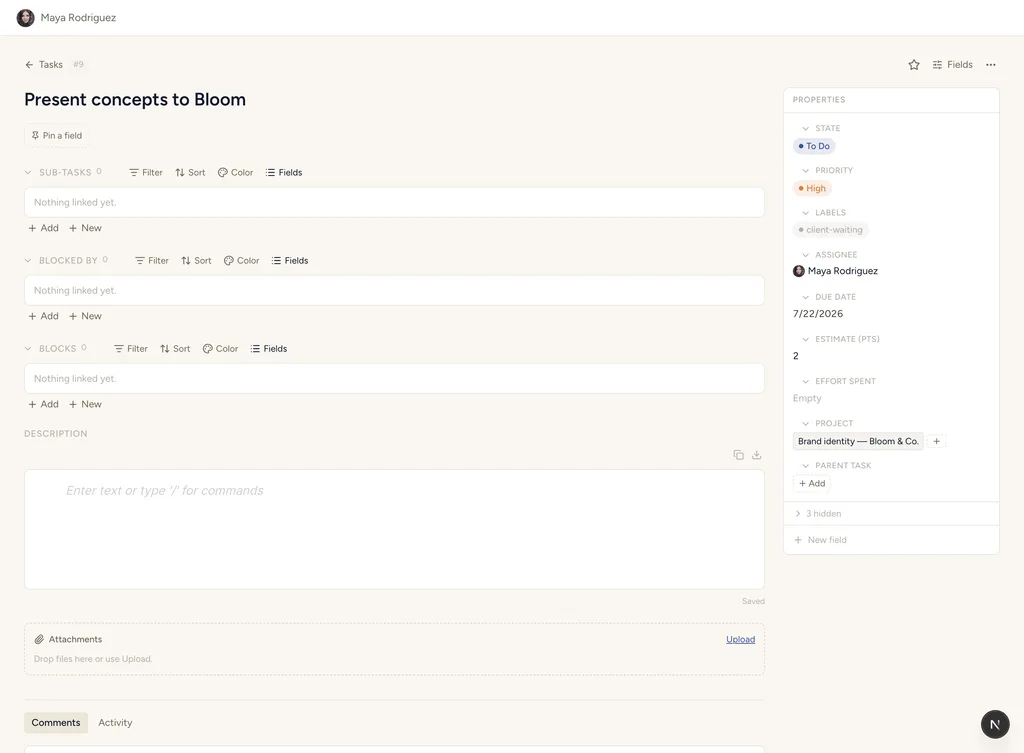Image resolution: width=1024 pixels, height=753 pixels.
Task: Open the round N floating button
Action: tap(995, 724)
